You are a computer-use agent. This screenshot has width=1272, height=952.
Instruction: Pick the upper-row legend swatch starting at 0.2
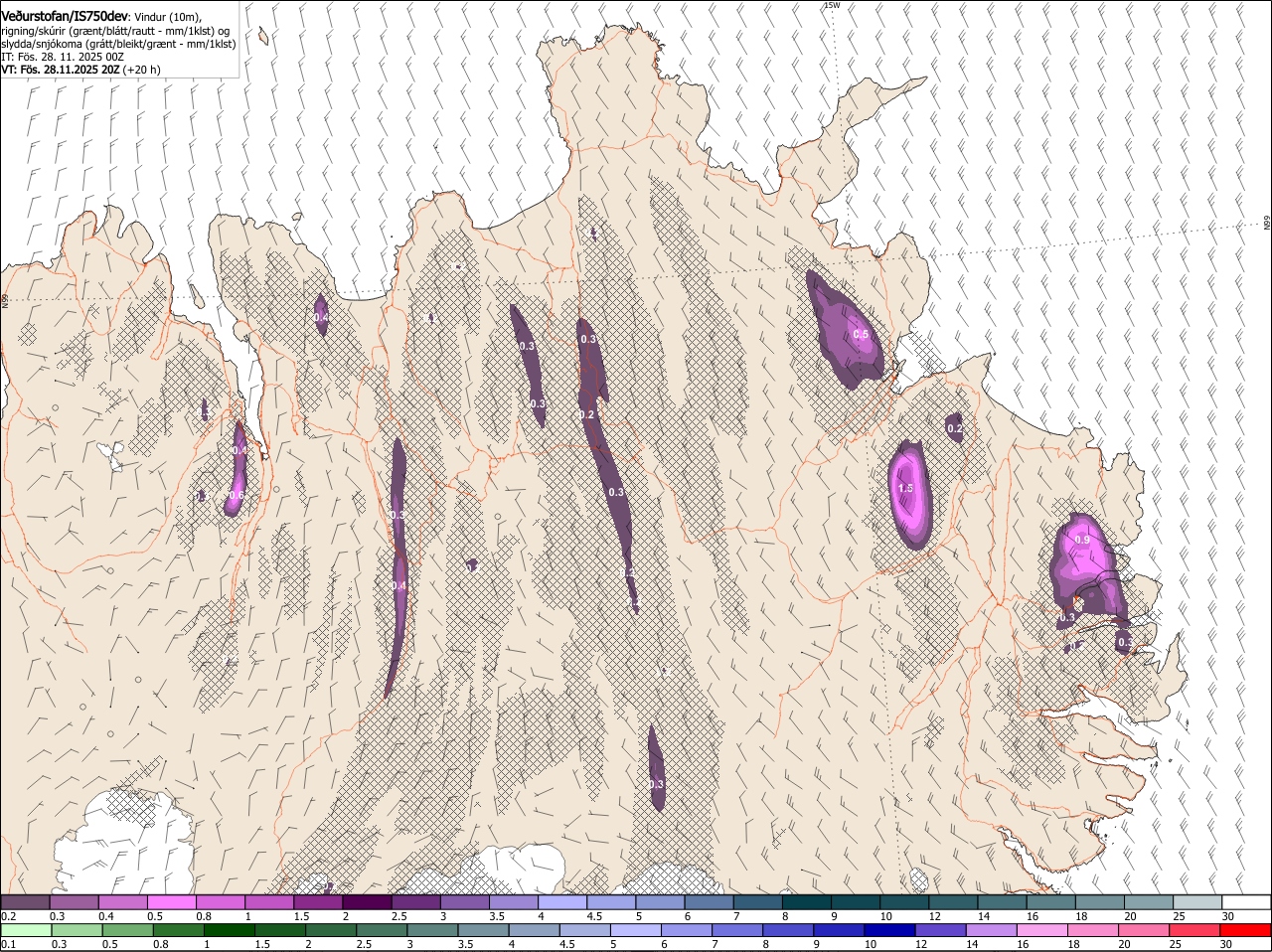25,902
